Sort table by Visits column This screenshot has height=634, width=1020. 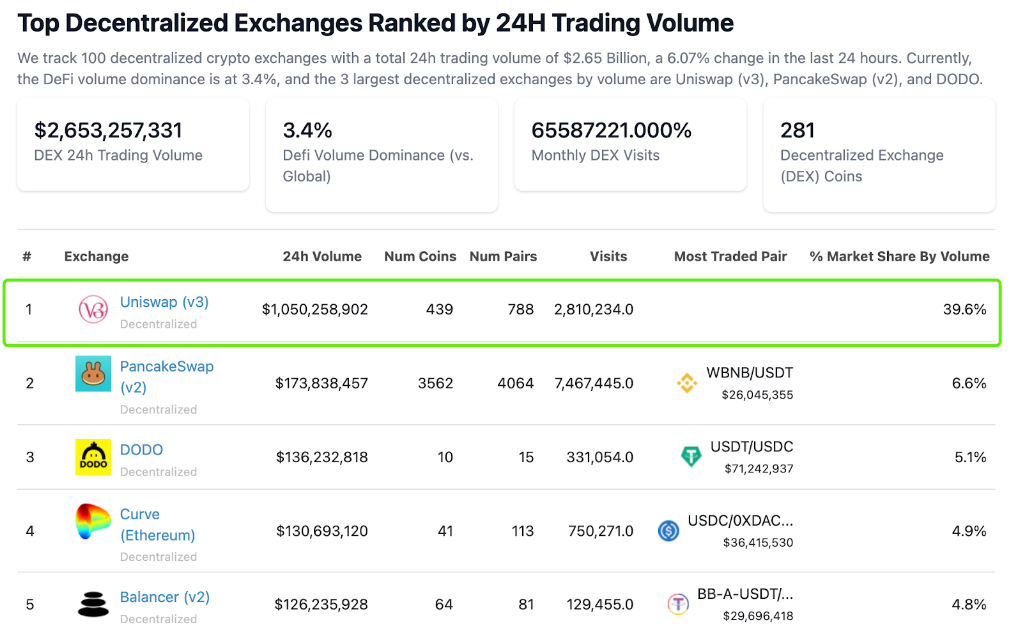(608, 256)
